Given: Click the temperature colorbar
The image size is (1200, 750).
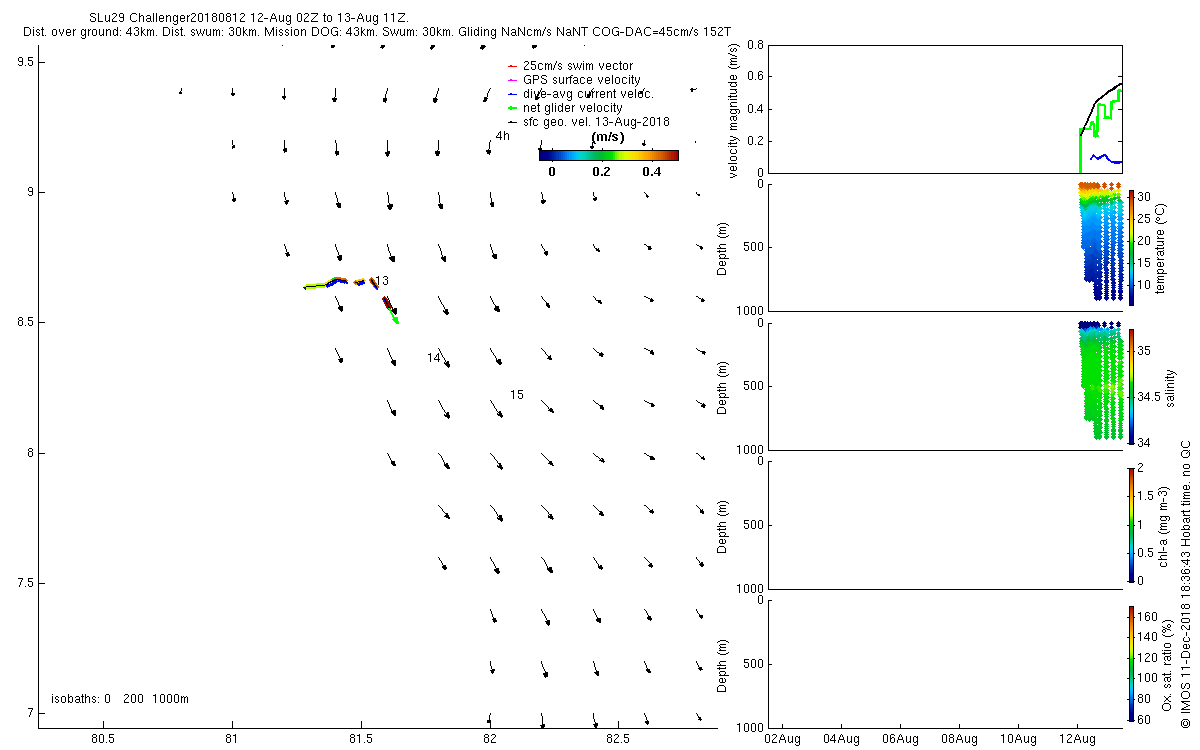Looking at the screenshot, I should (x=1131, y=247).
